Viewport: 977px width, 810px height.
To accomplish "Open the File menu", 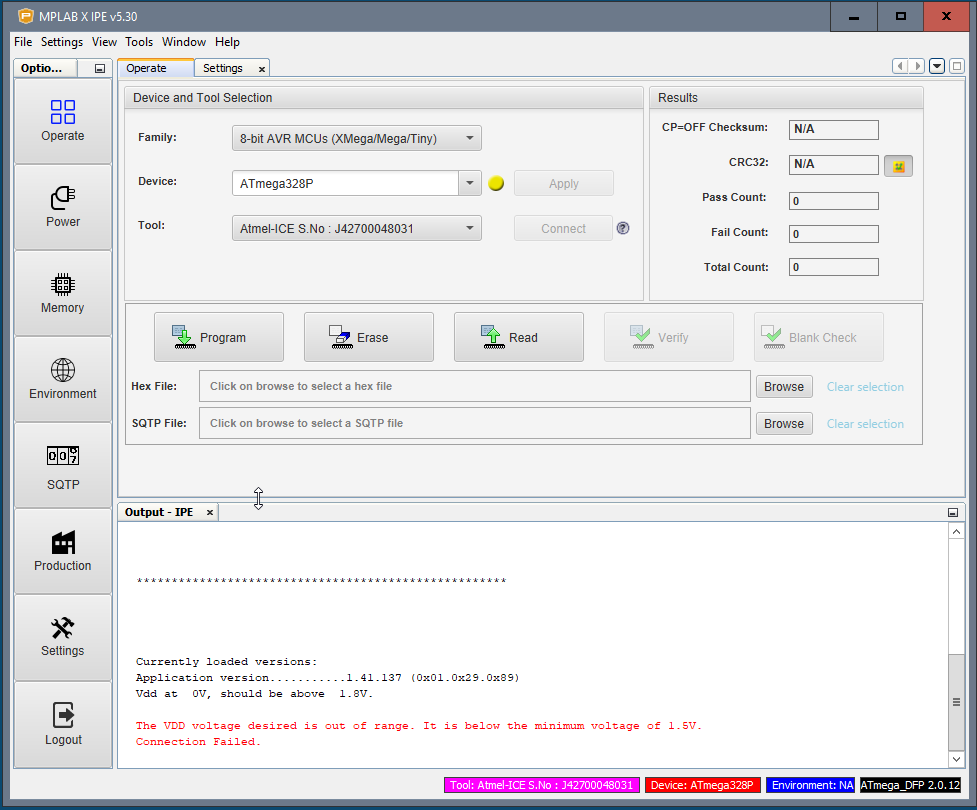I will pyautogui.click(x=23, y=42).
